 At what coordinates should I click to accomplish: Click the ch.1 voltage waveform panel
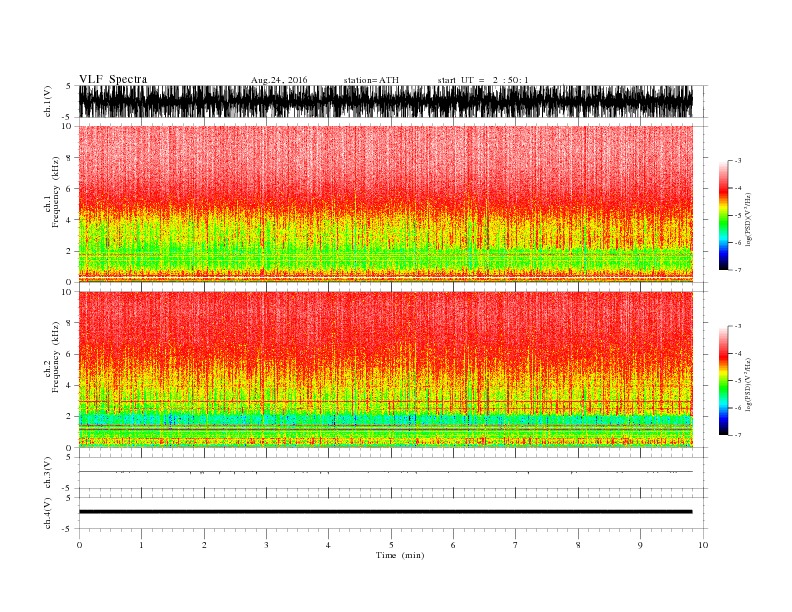385,101
